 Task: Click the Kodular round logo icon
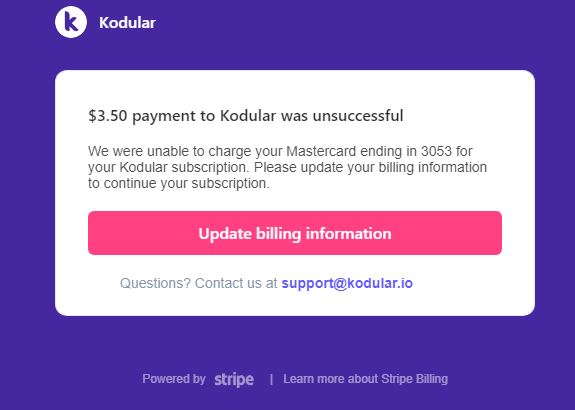click(71, 22)
